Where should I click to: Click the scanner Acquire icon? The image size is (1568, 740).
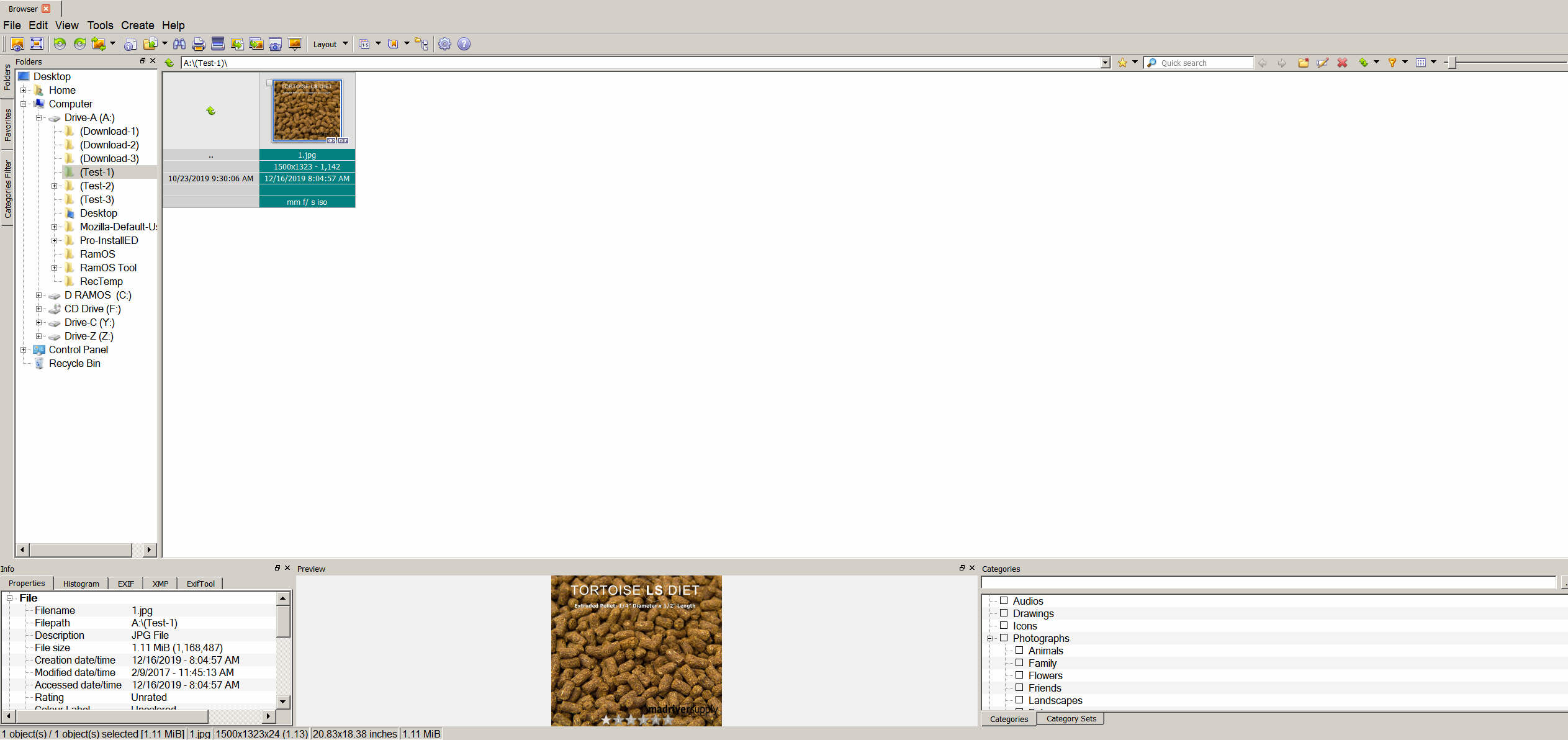[218, 44]
